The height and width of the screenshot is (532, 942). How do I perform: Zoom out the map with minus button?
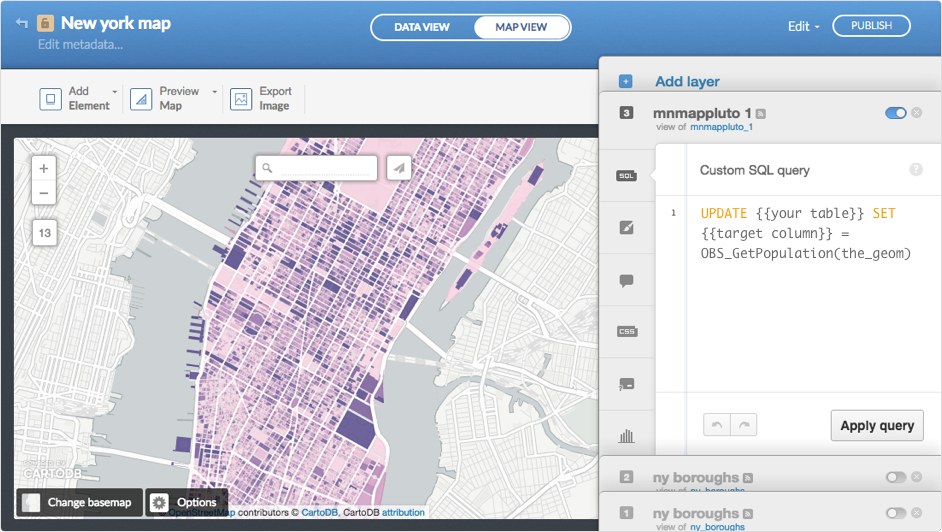click(44, 193)
